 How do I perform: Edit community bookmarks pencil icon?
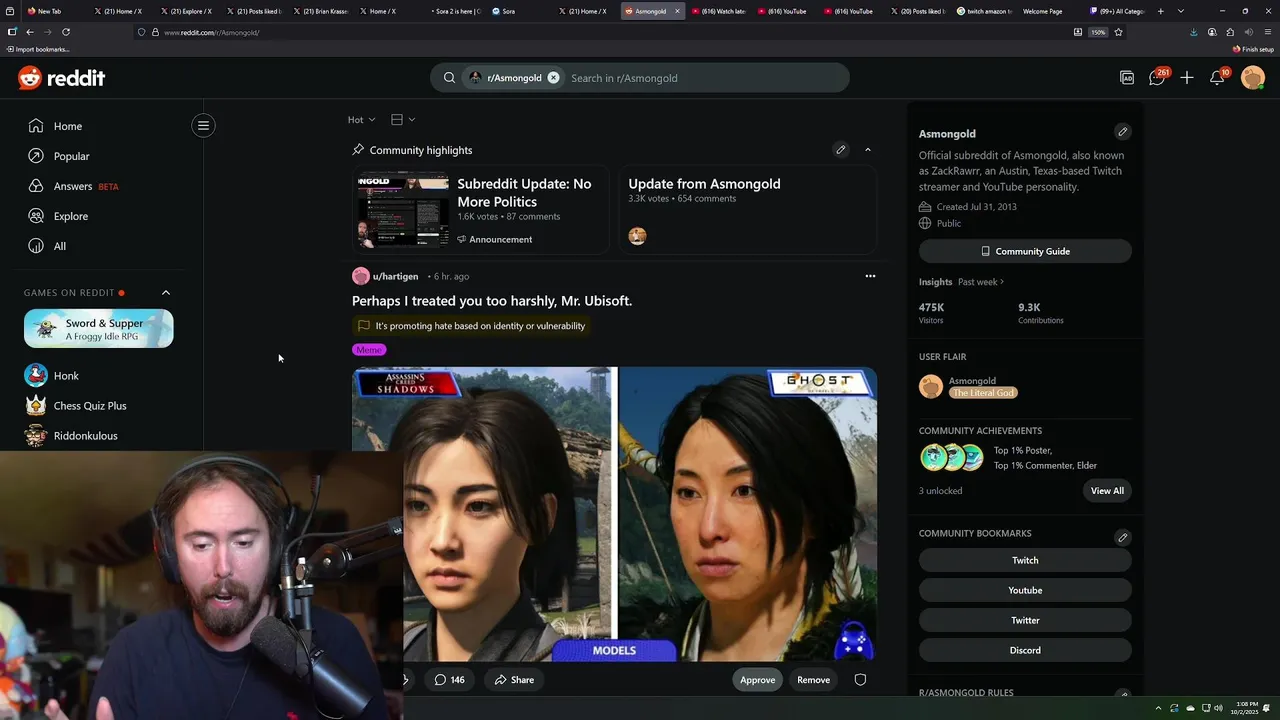tap(1122, 537)
